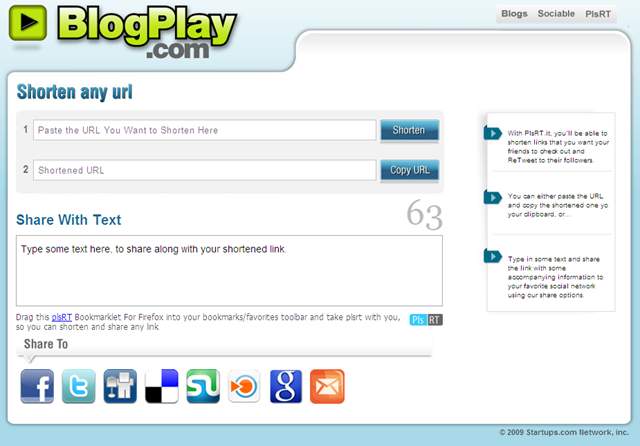The image size is (640, 446).
Task: Click the 'Shorten any url' heading
Action: [75, 92]
